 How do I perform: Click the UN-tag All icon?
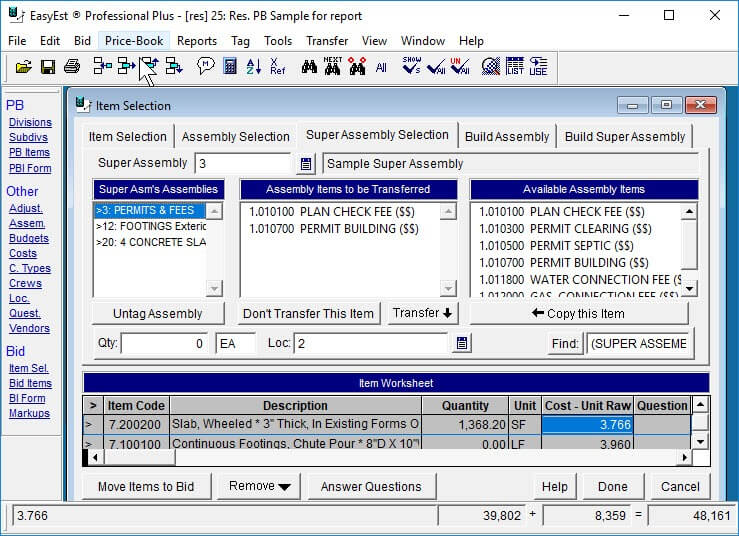(460, 66)
